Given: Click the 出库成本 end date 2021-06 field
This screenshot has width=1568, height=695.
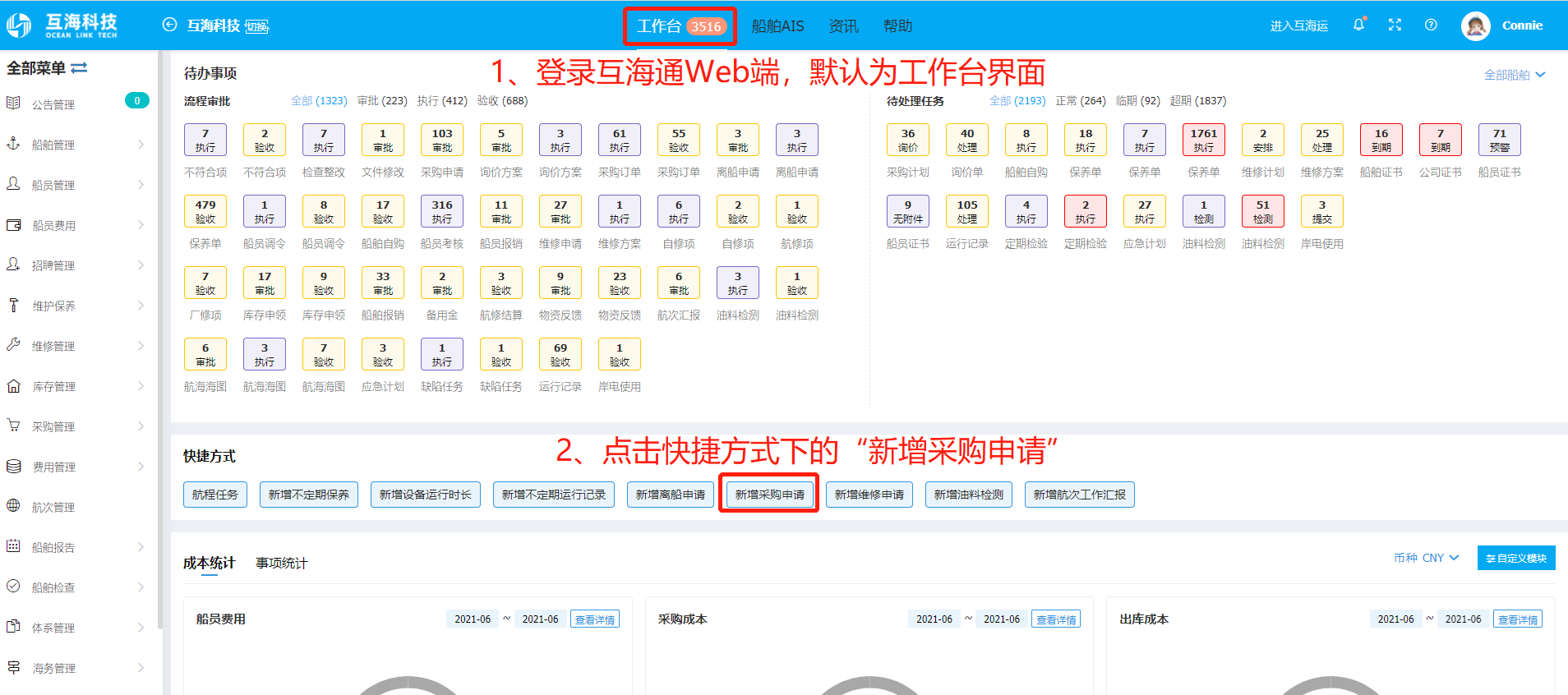Looking at the screenshot, I should (1464, 619).
